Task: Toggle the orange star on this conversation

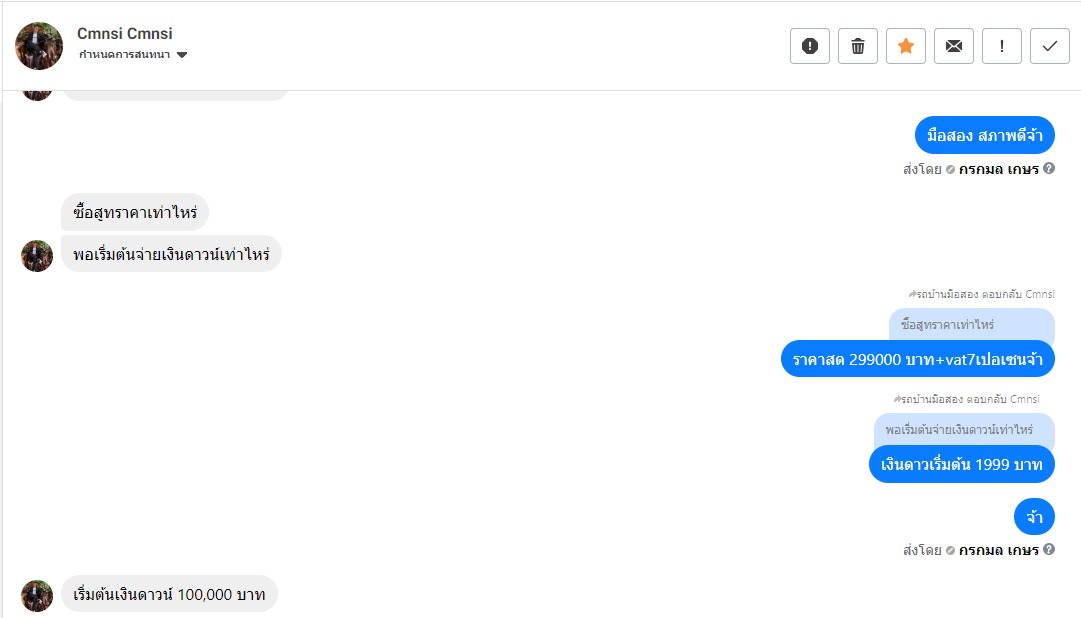Action: coord(906,46)
